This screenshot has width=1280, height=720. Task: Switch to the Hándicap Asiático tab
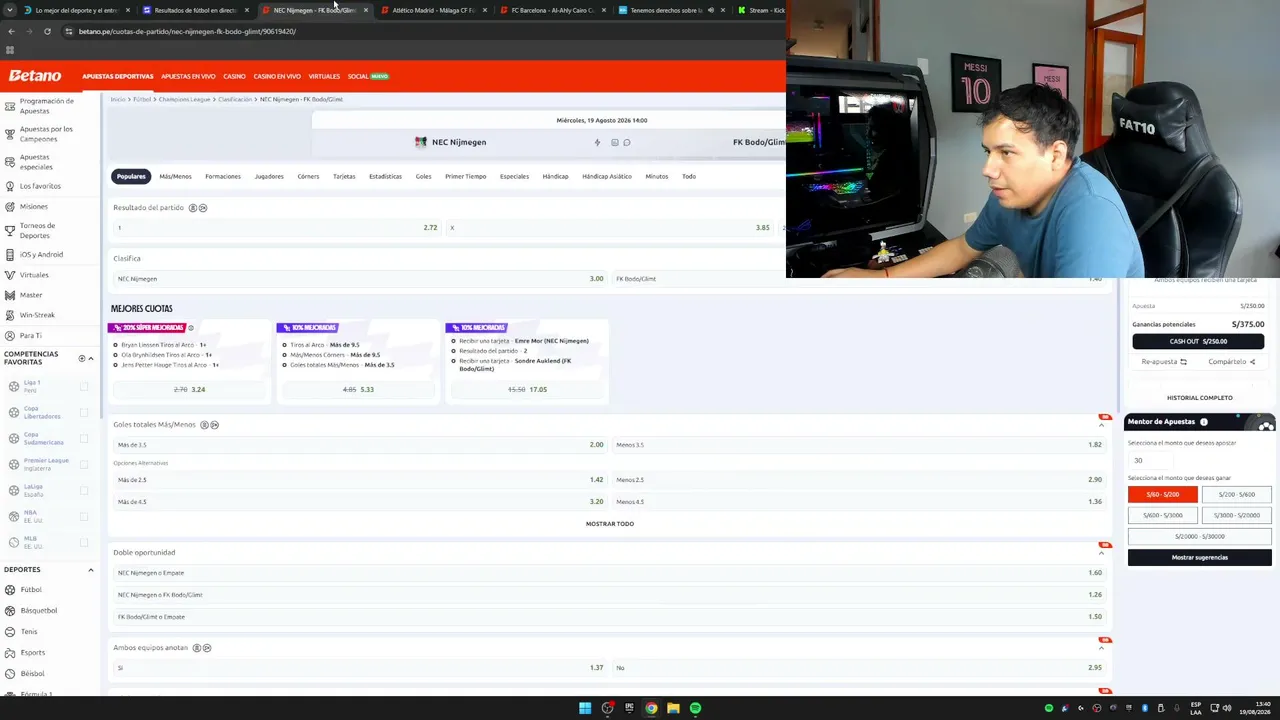point(607,176)
